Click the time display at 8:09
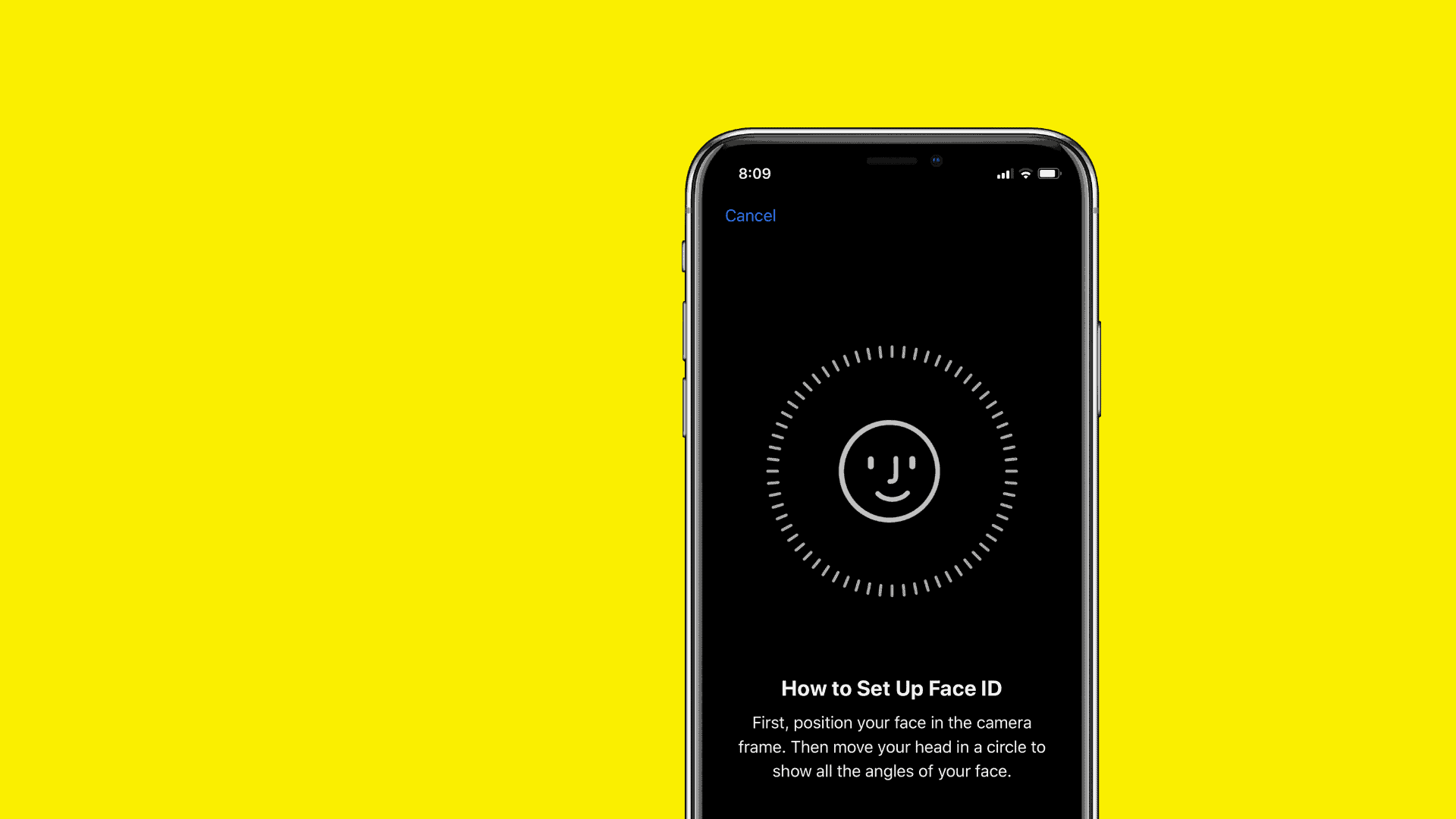This screenshot has width=1456, height=819. (753, 173)
